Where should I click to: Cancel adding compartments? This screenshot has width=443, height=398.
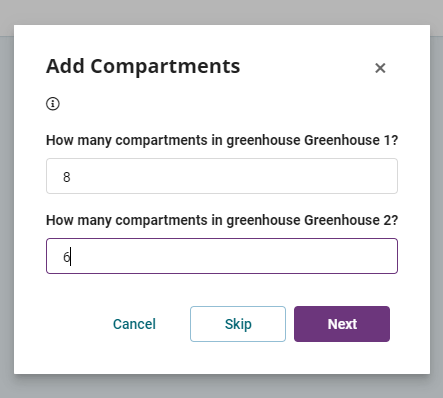pos(134,324)
